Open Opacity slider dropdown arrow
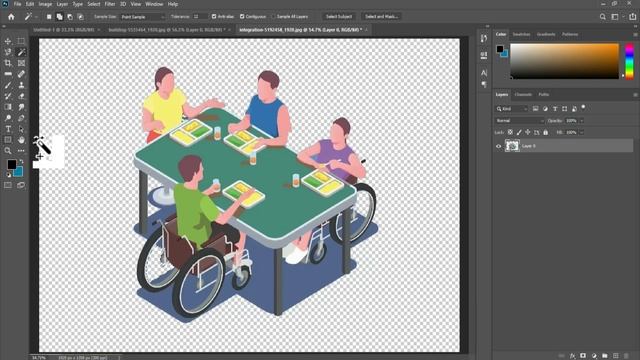Image resolution: width=640 pixels, height=360 pixels. click(582, 121)
